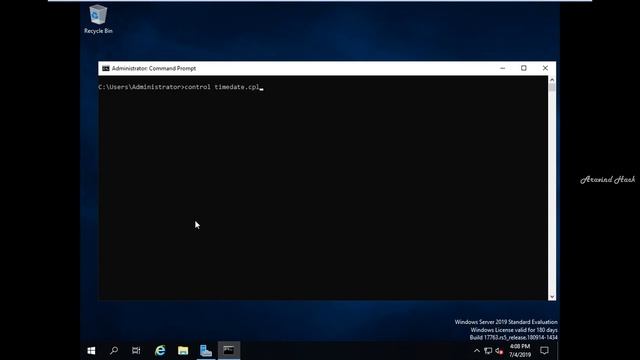The height and width of the screenshot is (360, 640).
Task: Switch to Server Manager on the taskbar
Action: (206, 351)
